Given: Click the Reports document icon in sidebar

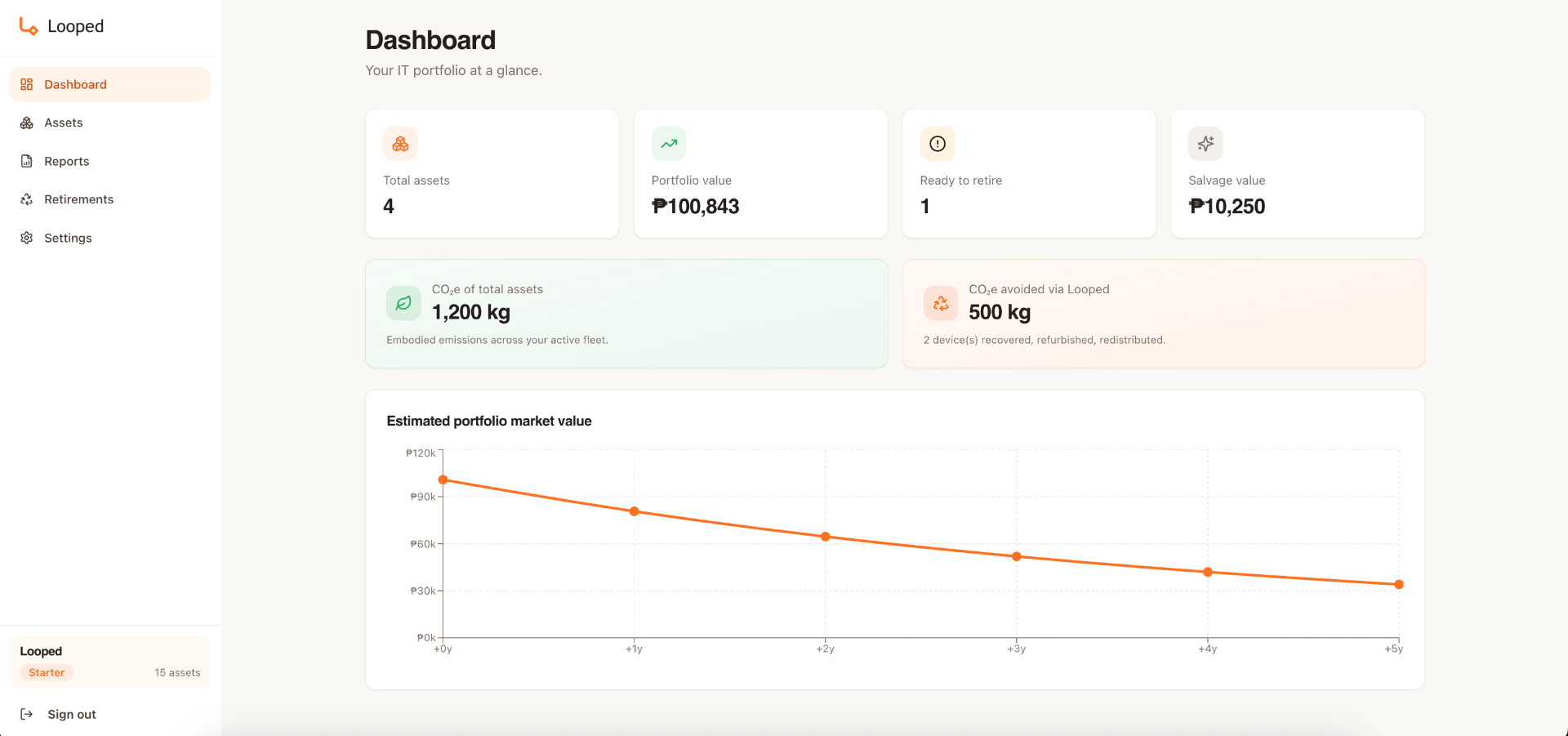Looking at the screenshot, I should coord(27,161).
